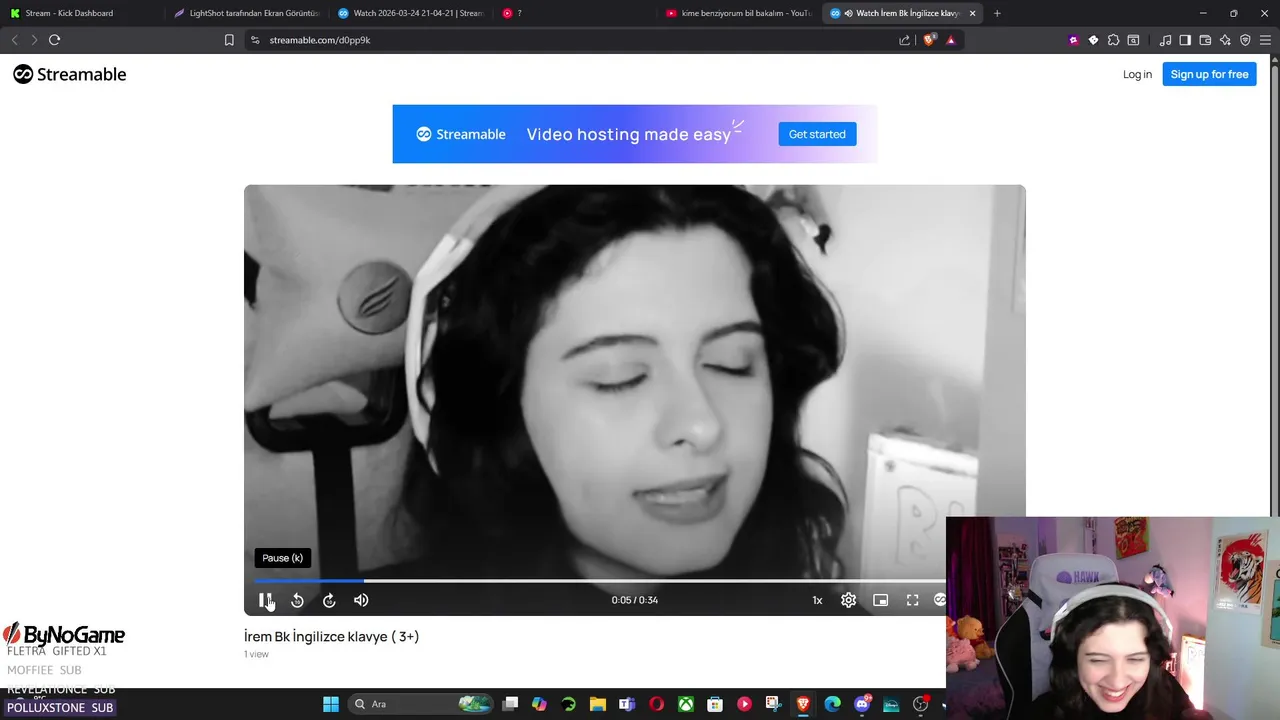Image resolution: width=1280 pixels, height=720 pixels.
Task: Open Snipping Tool from the taskbar
Action: pyautogui.click(x=773, y=704)
